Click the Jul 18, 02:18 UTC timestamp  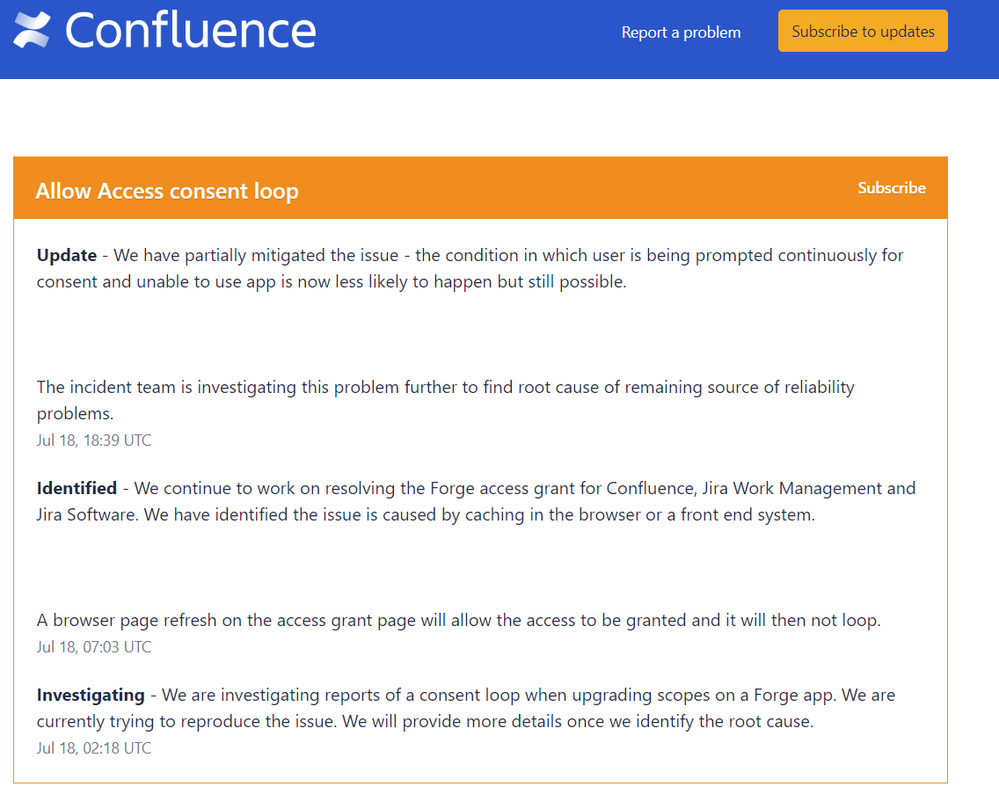(94, 748)
